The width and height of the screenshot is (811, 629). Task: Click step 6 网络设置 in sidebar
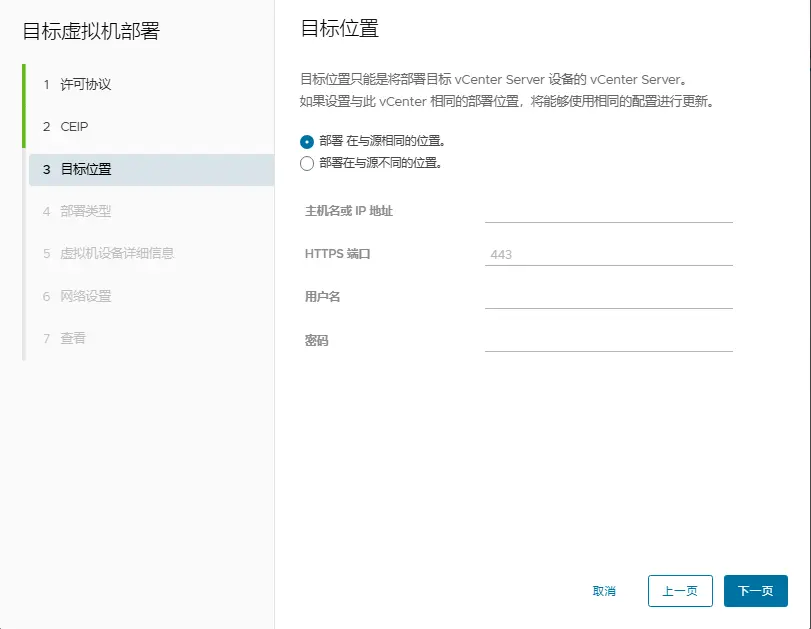coord(85,296)
